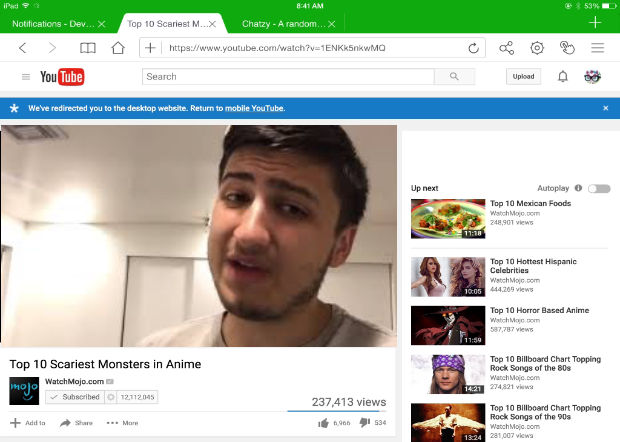Open WatchMojo.com channel name link
The image size is (620, 442).
pos(75,382)
